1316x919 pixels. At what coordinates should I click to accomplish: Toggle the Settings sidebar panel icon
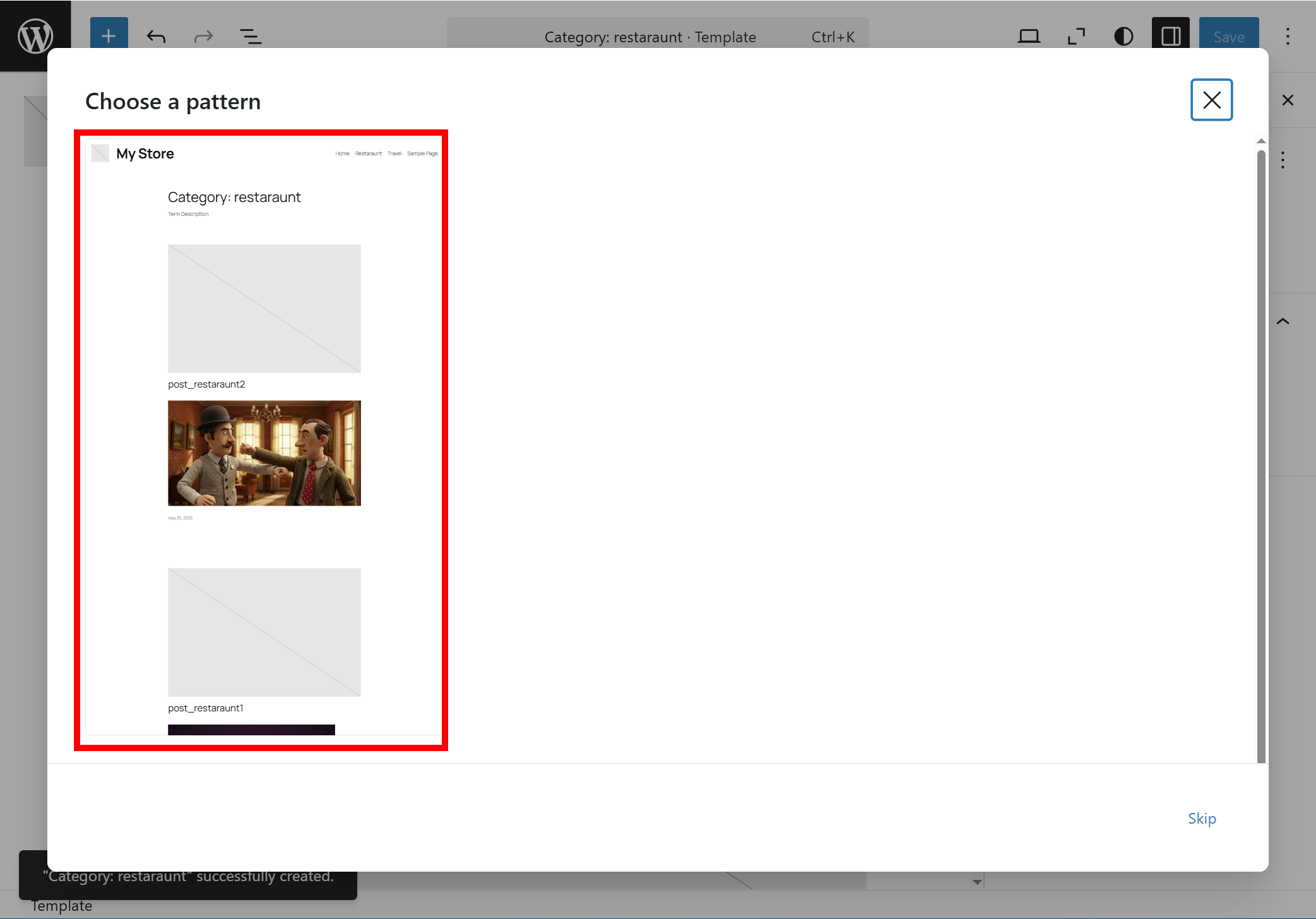(x=1171, y=37)
